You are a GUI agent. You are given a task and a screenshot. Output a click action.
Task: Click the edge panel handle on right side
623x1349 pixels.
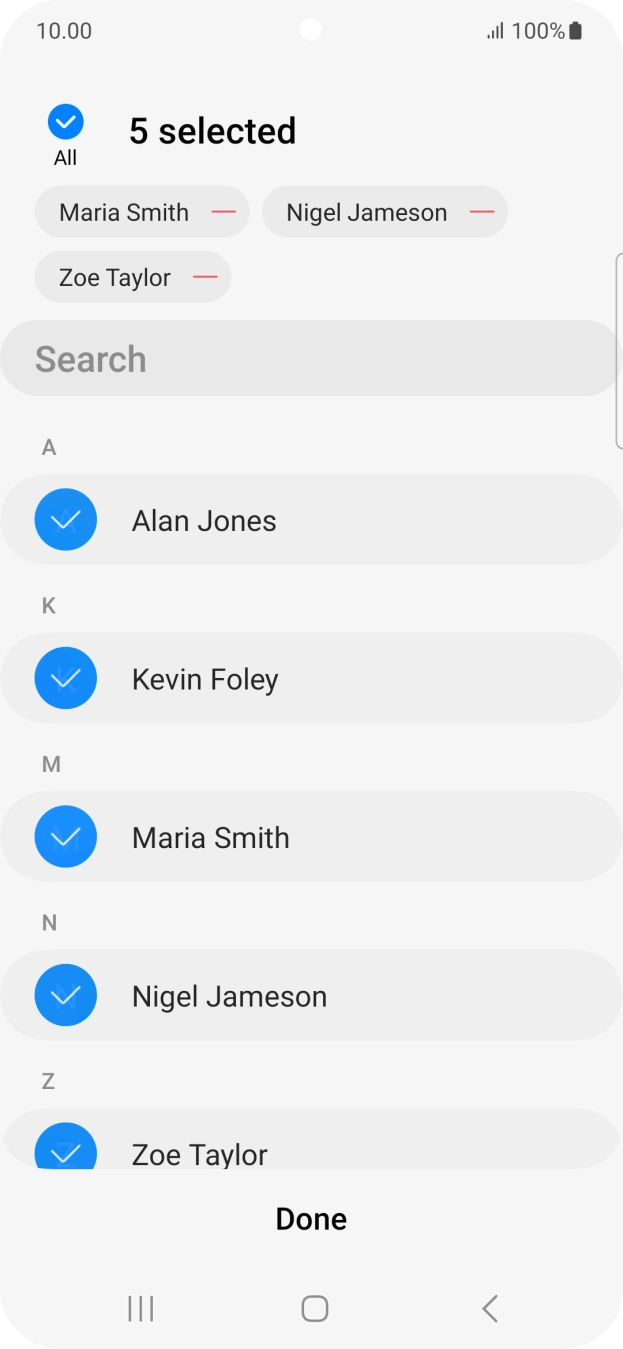coord(618,350)
